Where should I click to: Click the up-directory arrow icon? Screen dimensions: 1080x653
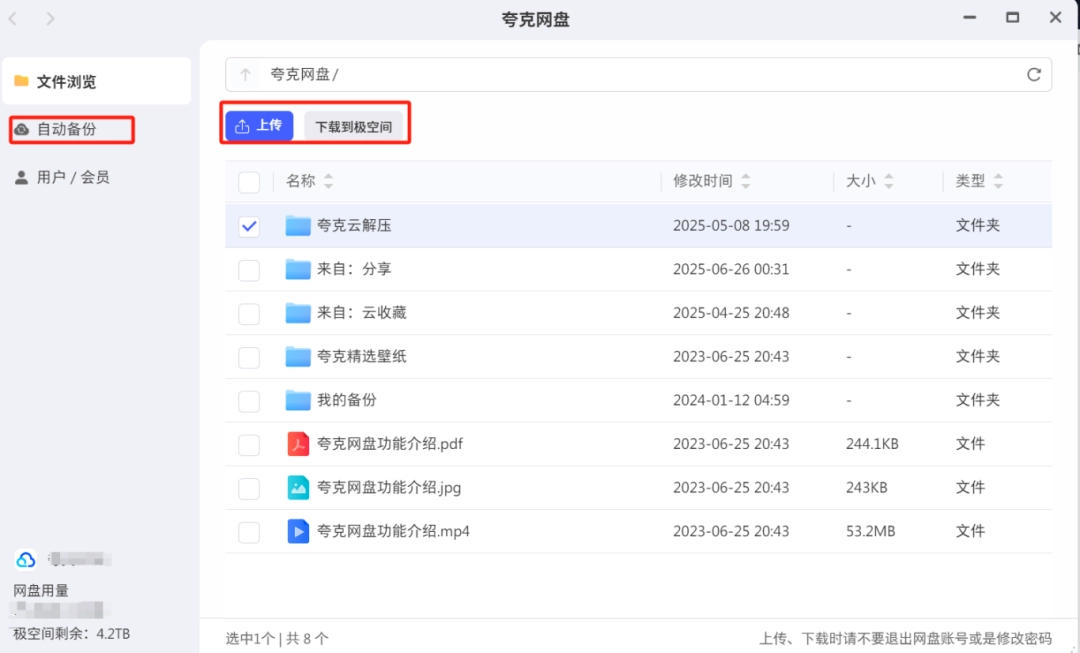tap(246, 75)
